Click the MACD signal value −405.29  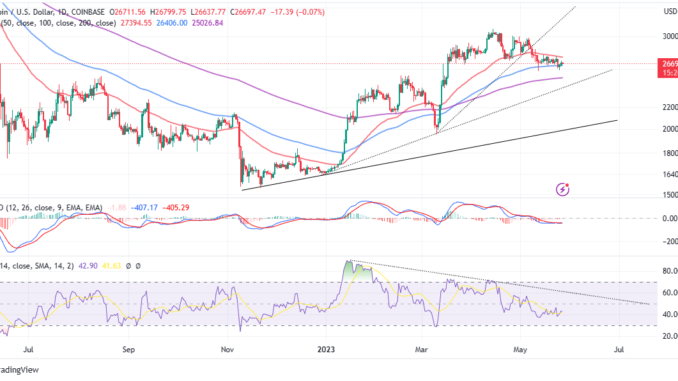[x=176, y=208]
